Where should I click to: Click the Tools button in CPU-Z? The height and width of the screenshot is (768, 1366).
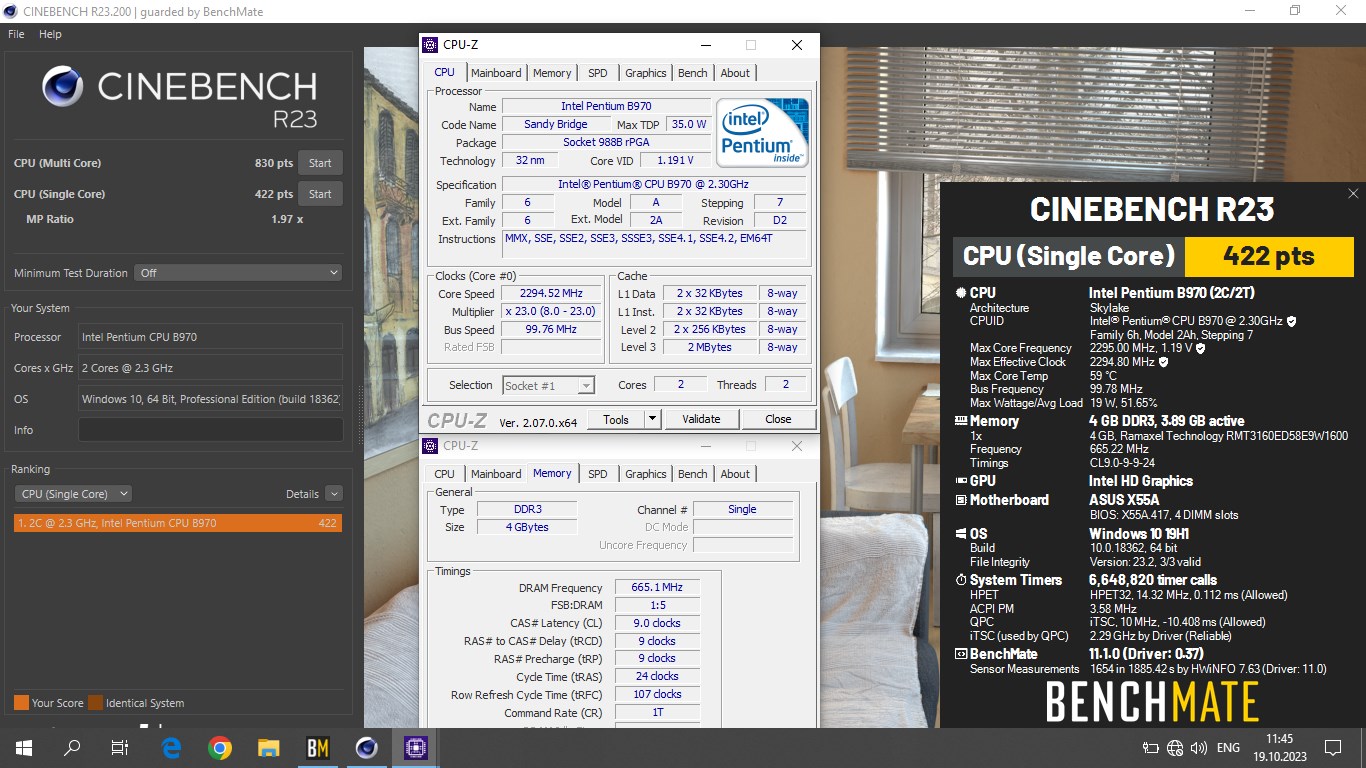(x=616, y=419)
